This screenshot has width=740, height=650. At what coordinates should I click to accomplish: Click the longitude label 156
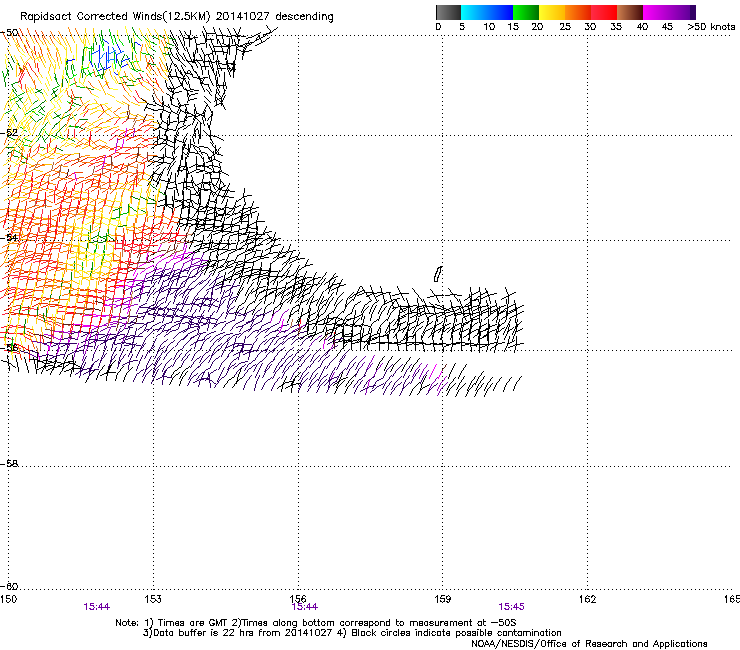pos(298,599)
